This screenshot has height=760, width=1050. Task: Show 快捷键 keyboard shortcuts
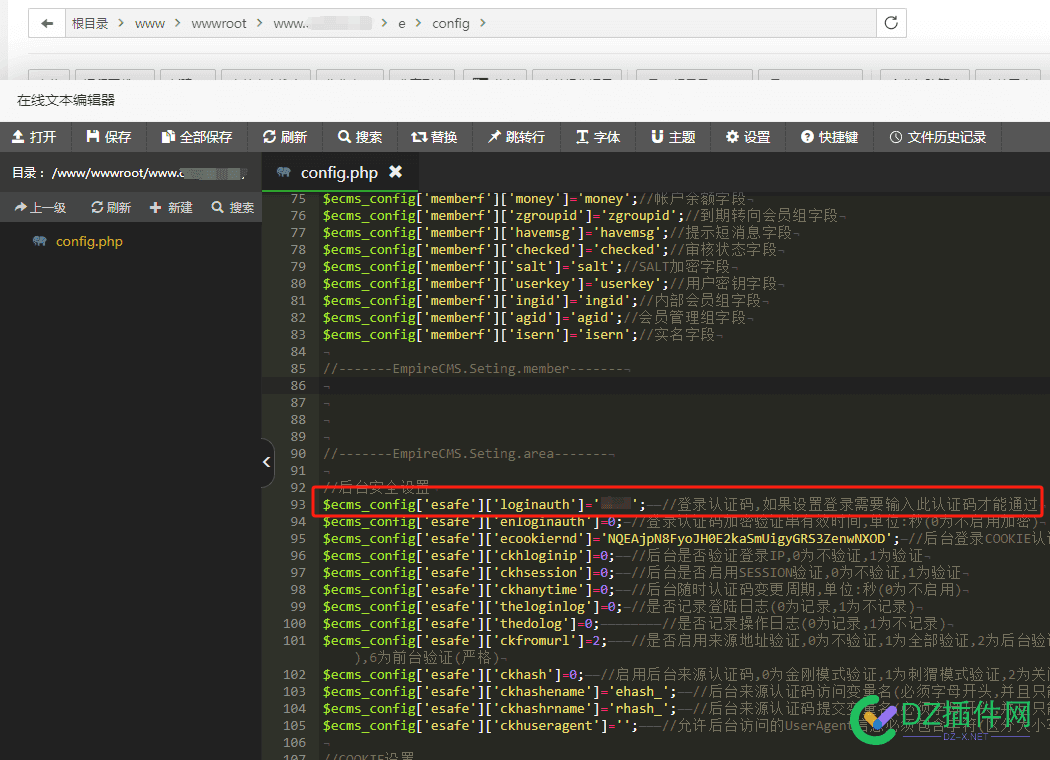click(830, 137)
